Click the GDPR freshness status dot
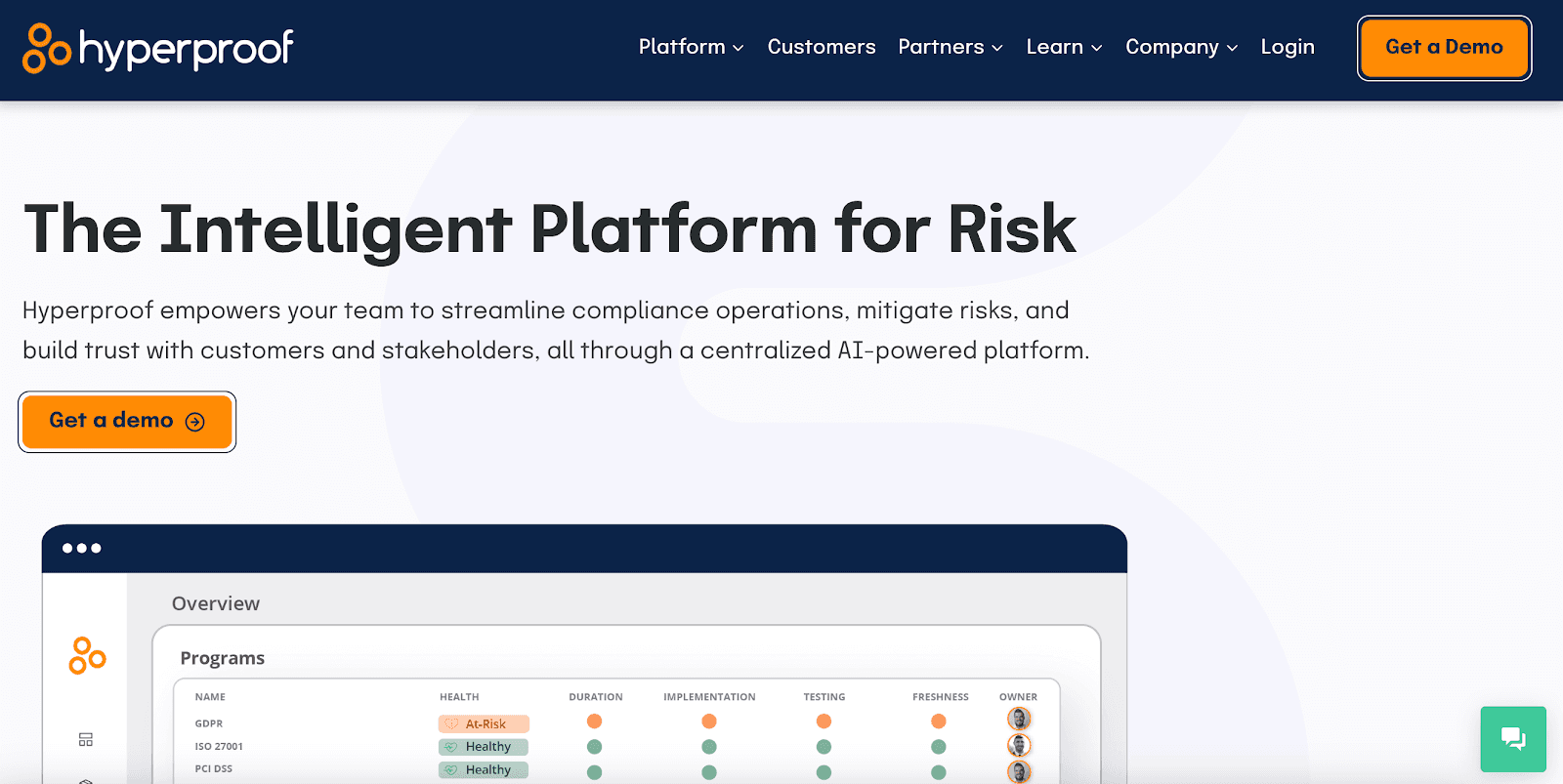 click(x=939, y=722)
